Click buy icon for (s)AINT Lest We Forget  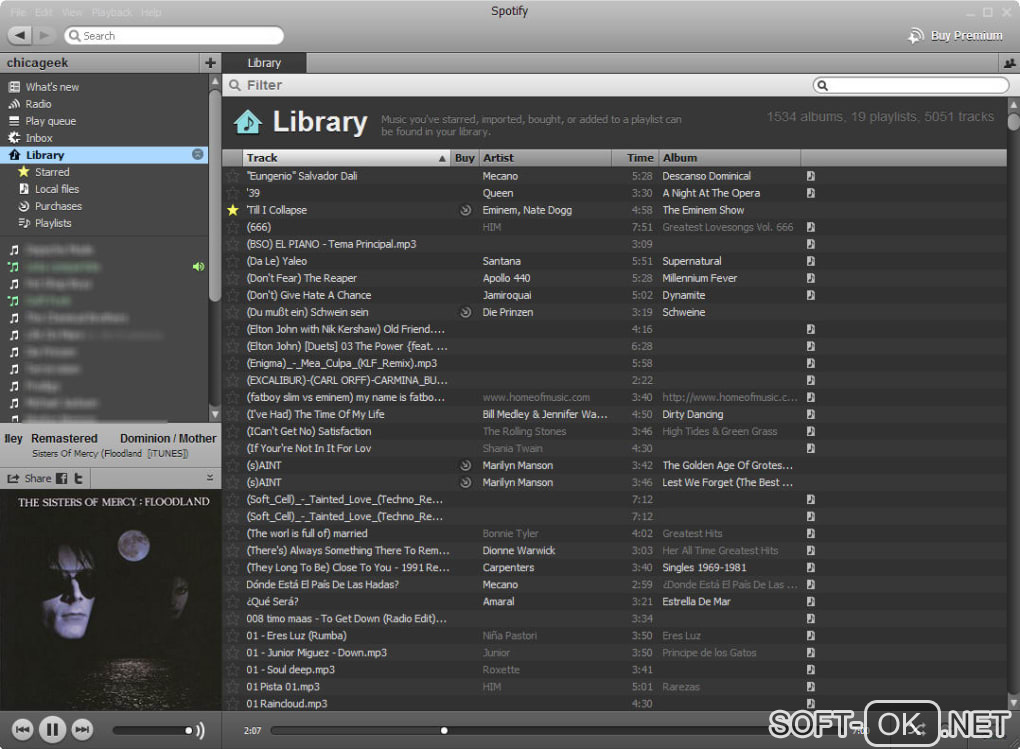point(465,482)
